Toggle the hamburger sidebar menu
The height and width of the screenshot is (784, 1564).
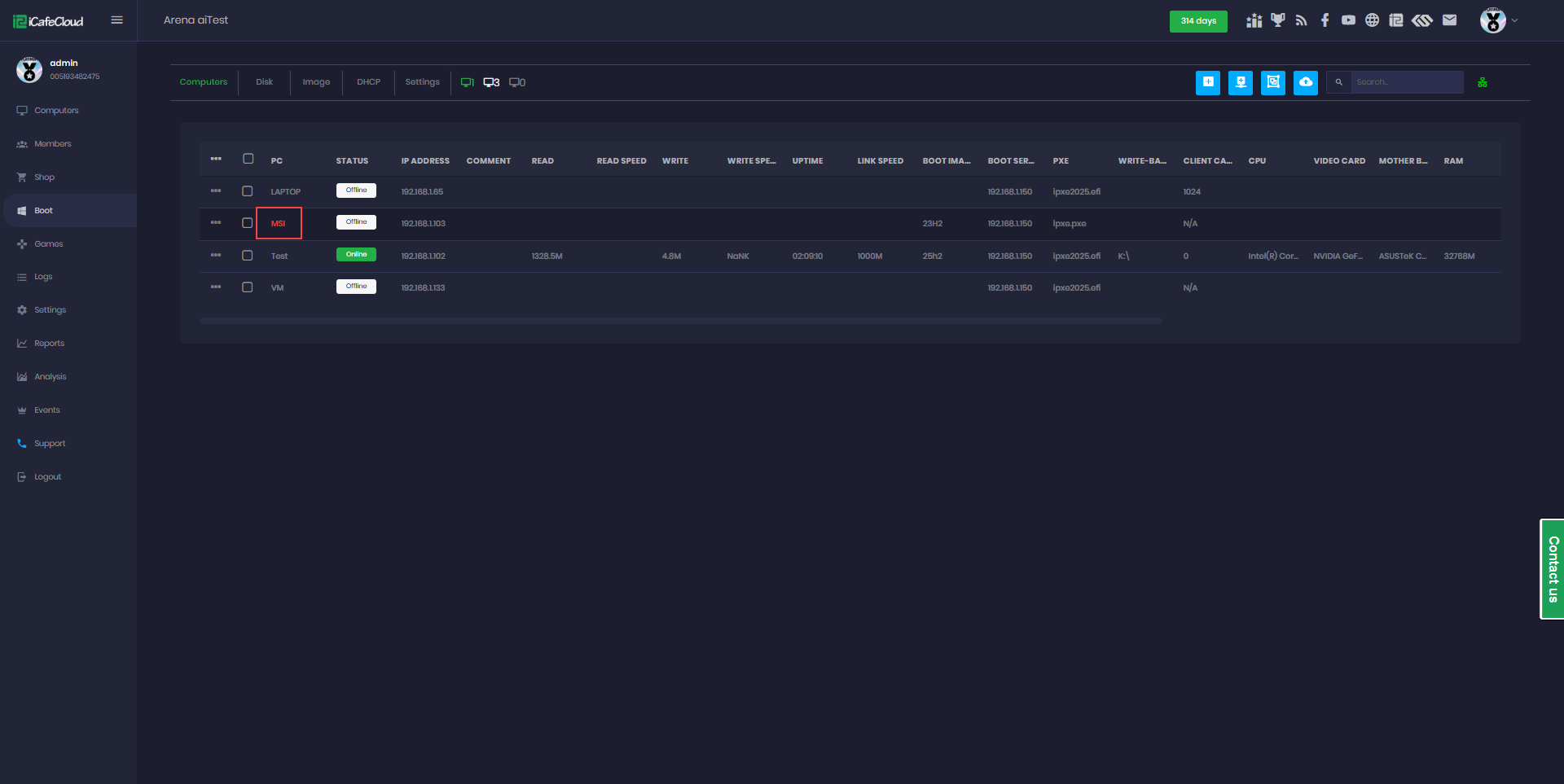pyautogui.click(x=116, y=20)
